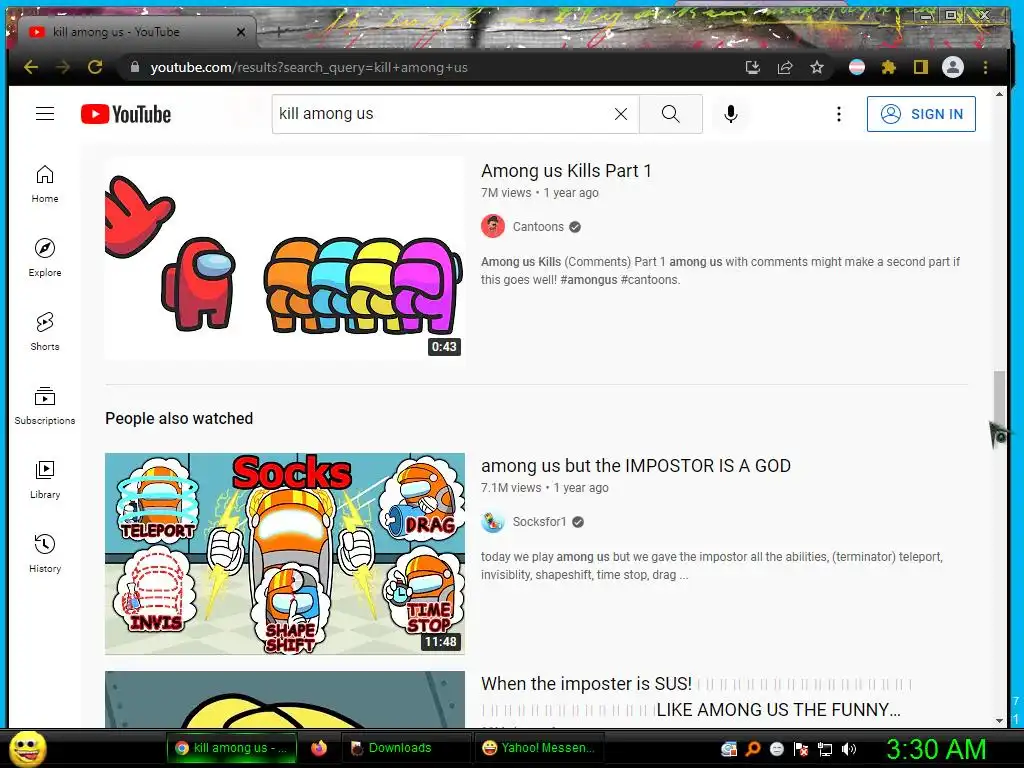Open Shorts in the sidebar
Screen dimensions: 1024x768
(45, 331)
